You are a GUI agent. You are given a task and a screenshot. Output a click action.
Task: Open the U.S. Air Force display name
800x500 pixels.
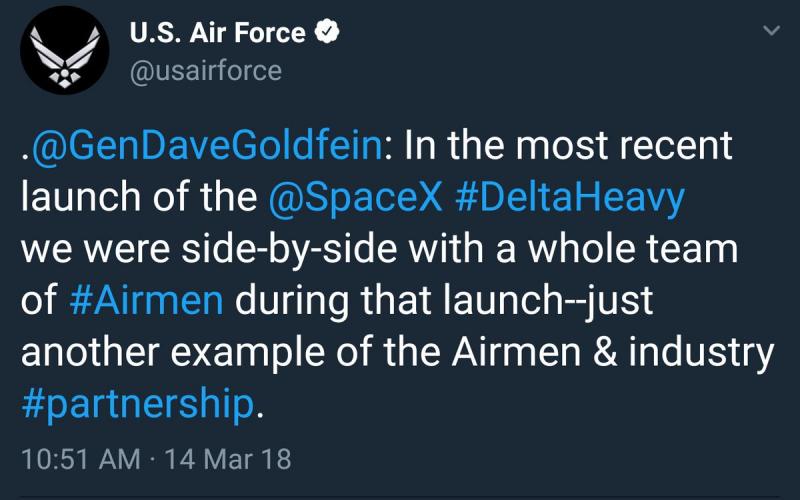(217, 33)
